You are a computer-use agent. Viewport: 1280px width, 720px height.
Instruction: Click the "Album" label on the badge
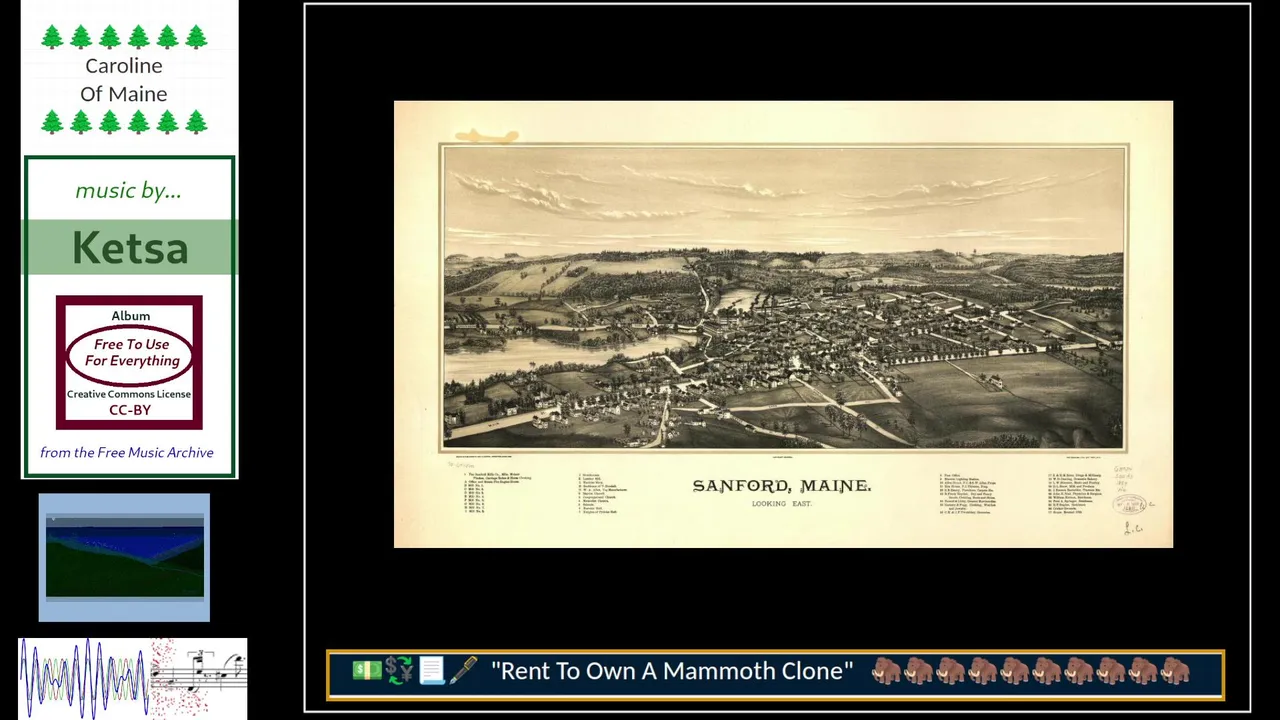click(131, 316)
